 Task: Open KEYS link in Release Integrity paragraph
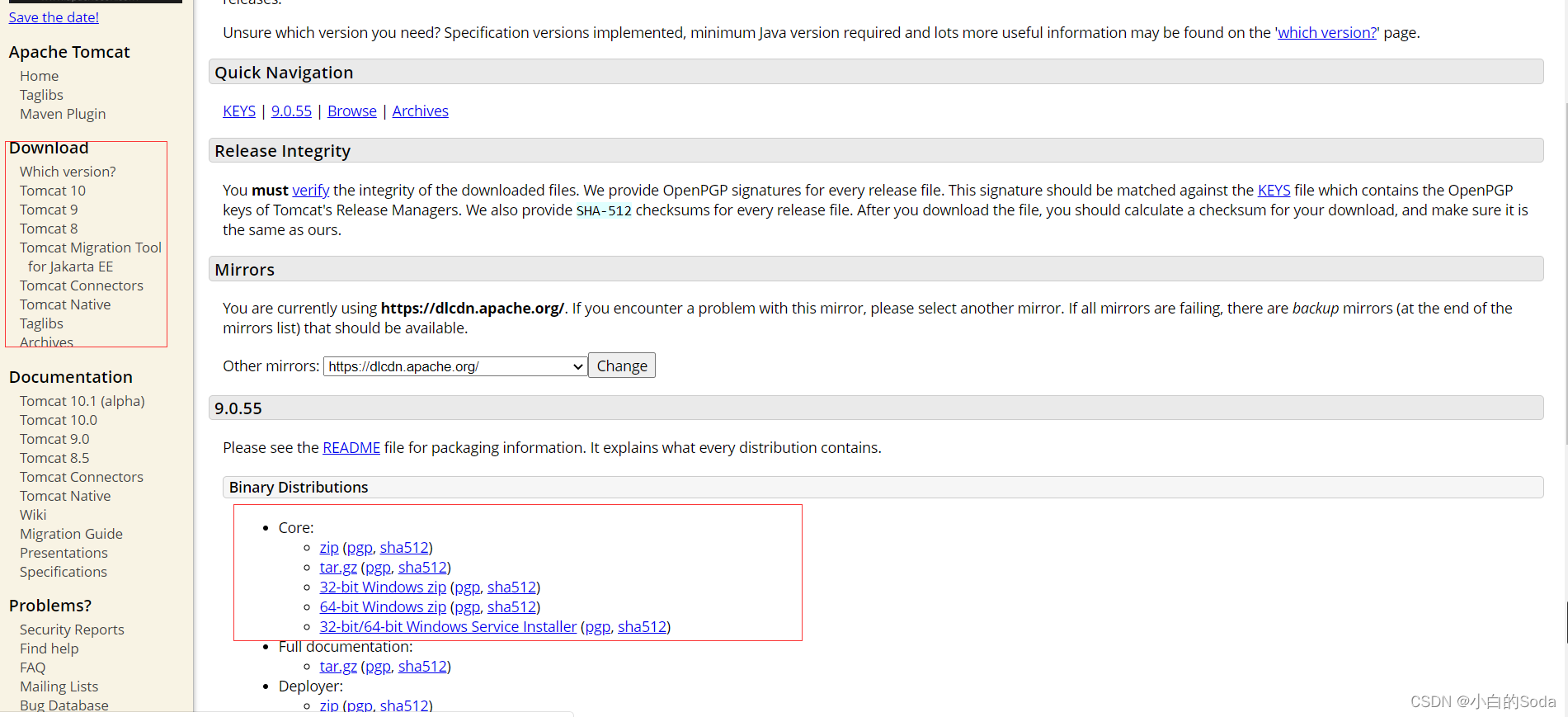[x=1274, y=191]
